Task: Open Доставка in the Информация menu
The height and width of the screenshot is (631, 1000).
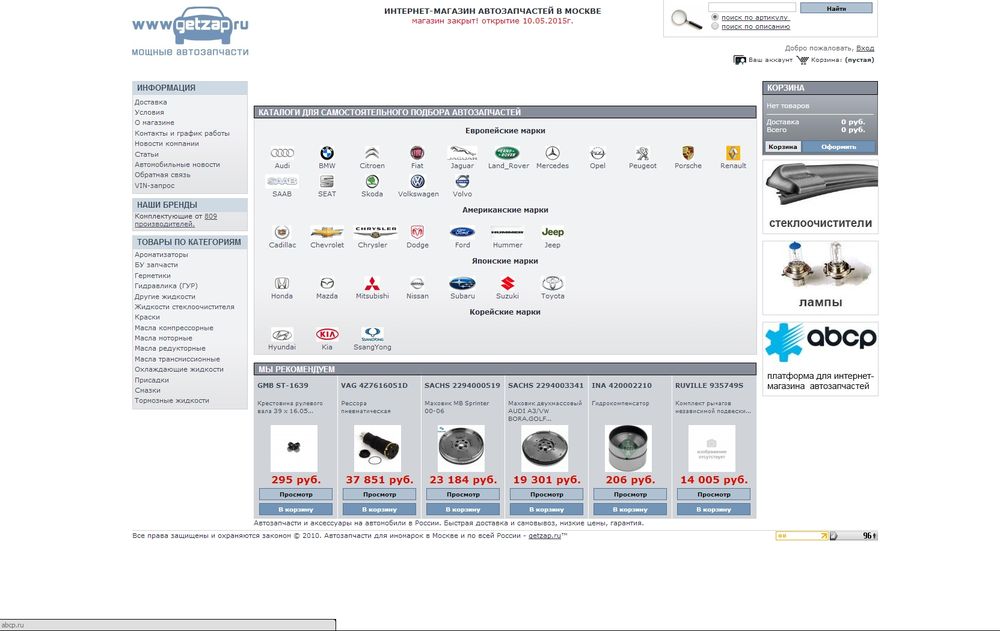Action: 151,102
